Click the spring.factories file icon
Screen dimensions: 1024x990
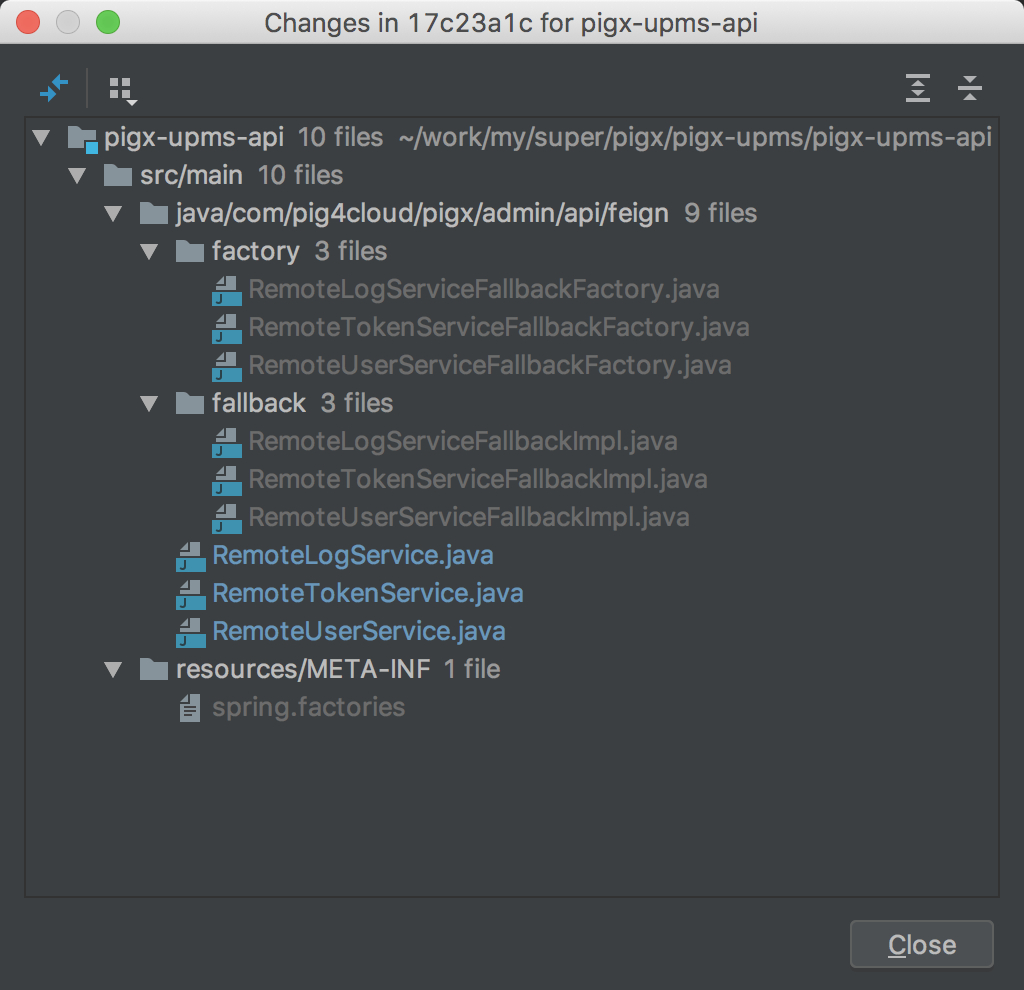190,708
